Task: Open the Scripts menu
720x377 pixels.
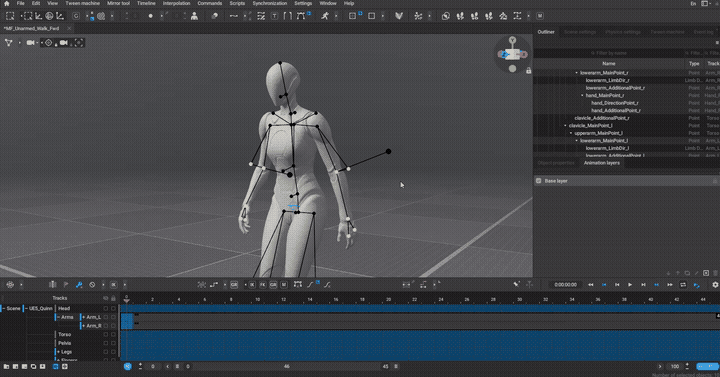Action: point(237,3)
